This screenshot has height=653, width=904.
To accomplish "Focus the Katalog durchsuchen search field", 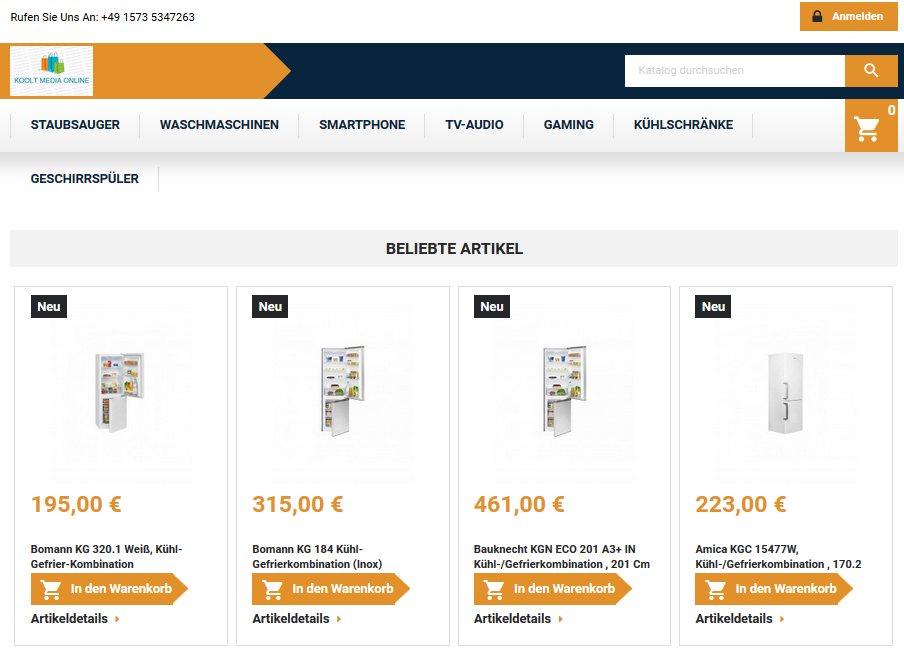I will [x=735, y=71].
